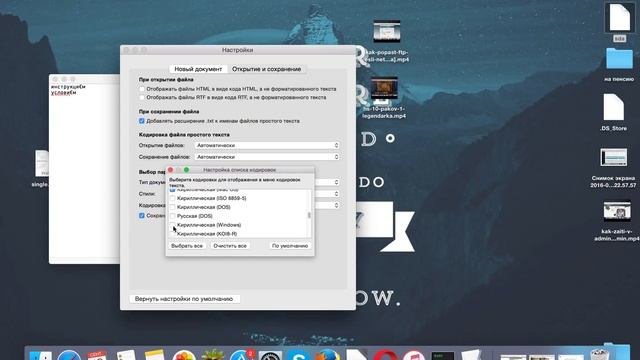Viewport: 640px width, 360px height.
Task: Launch Opera from the Dock
Action: tap(385, 356)
